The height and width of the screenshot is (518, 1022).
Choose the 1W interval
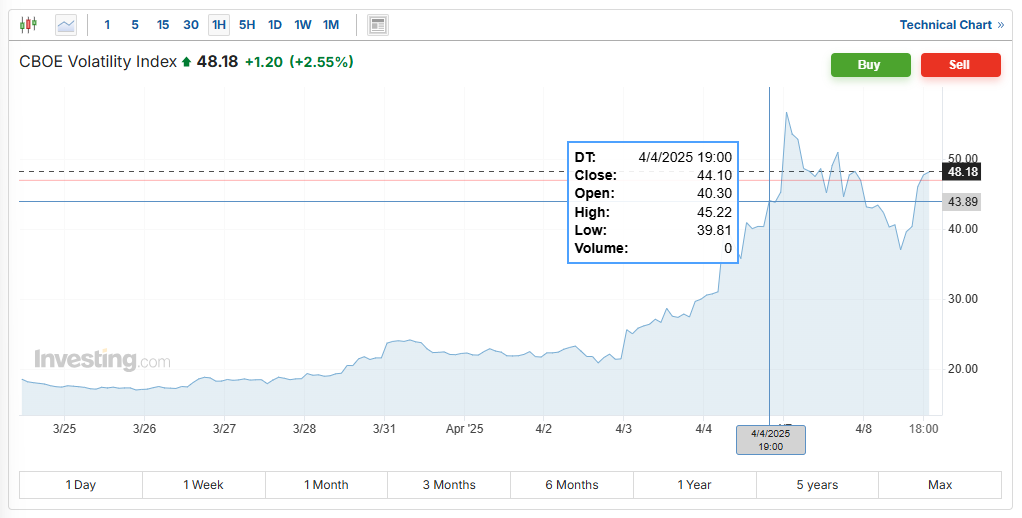coord(302,25)
